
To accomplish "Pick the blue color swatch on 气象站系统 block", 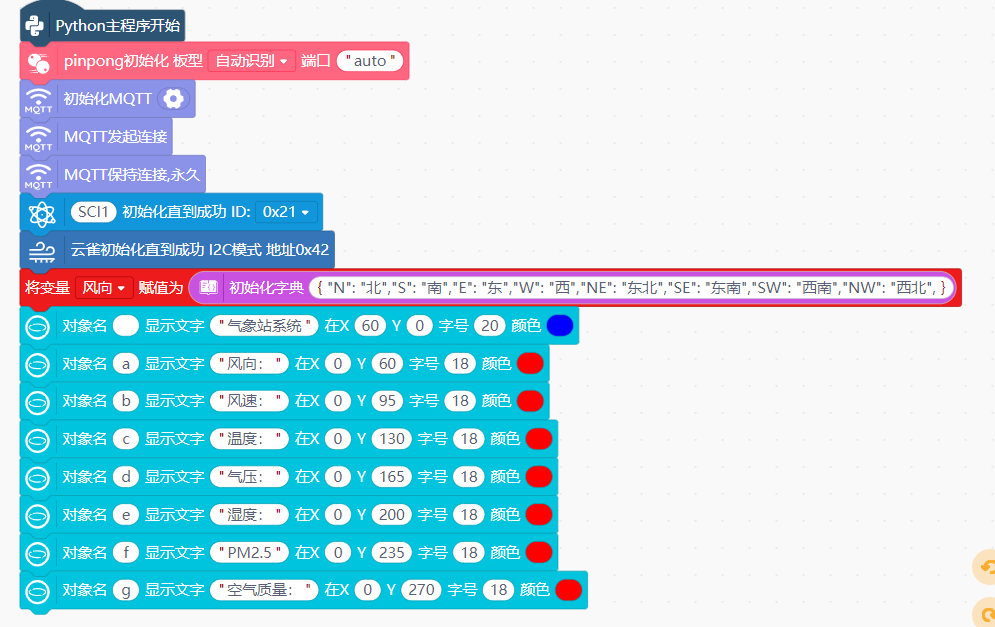I will click(559, 326).
